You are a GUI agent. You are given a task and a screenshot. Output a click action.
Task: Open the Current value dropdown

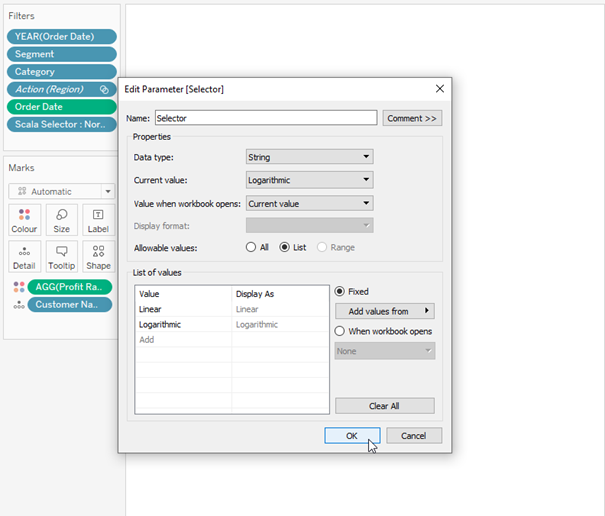(309, 180)
